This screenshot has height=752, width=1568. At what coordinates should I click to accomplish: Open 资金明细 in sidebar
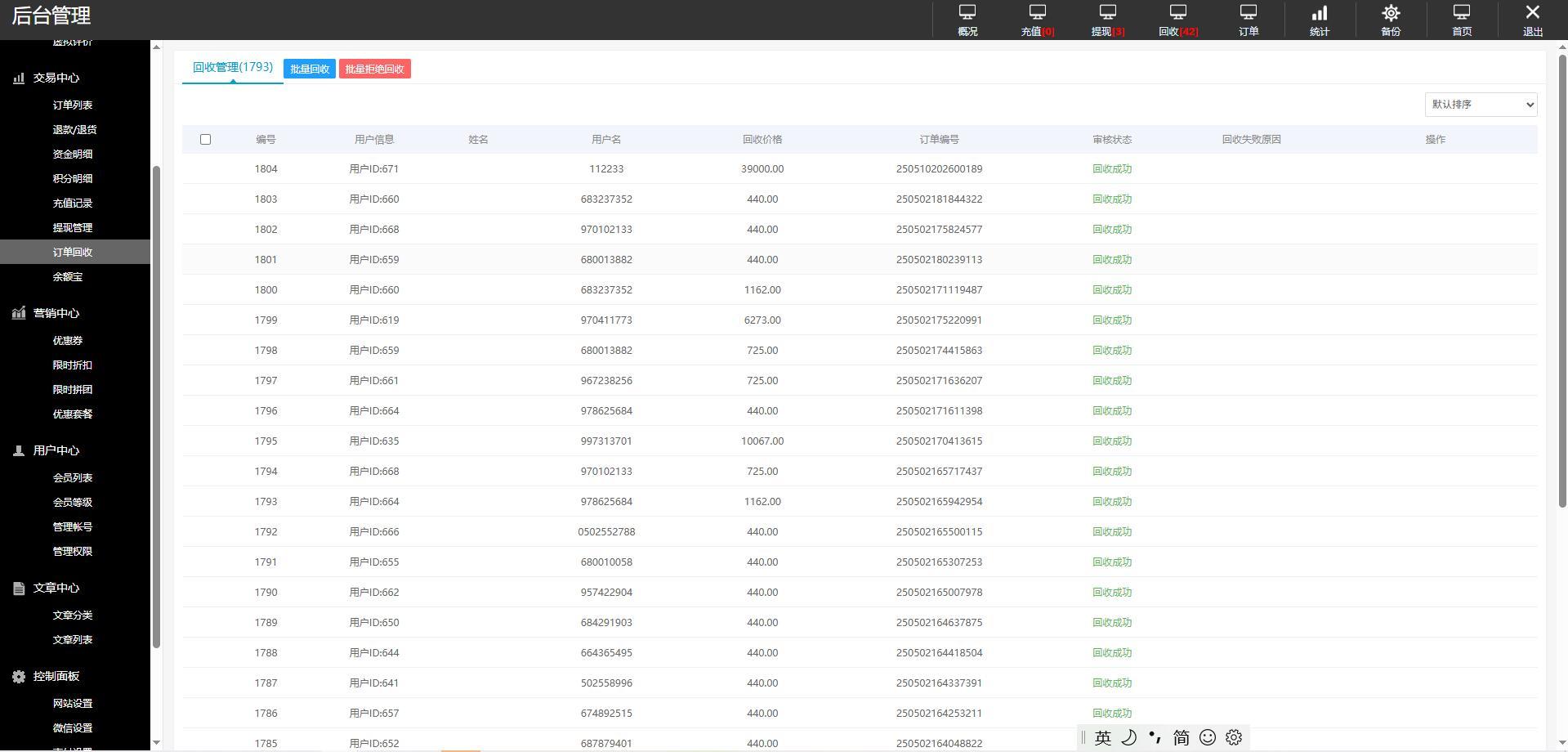[x=73, y=154]
